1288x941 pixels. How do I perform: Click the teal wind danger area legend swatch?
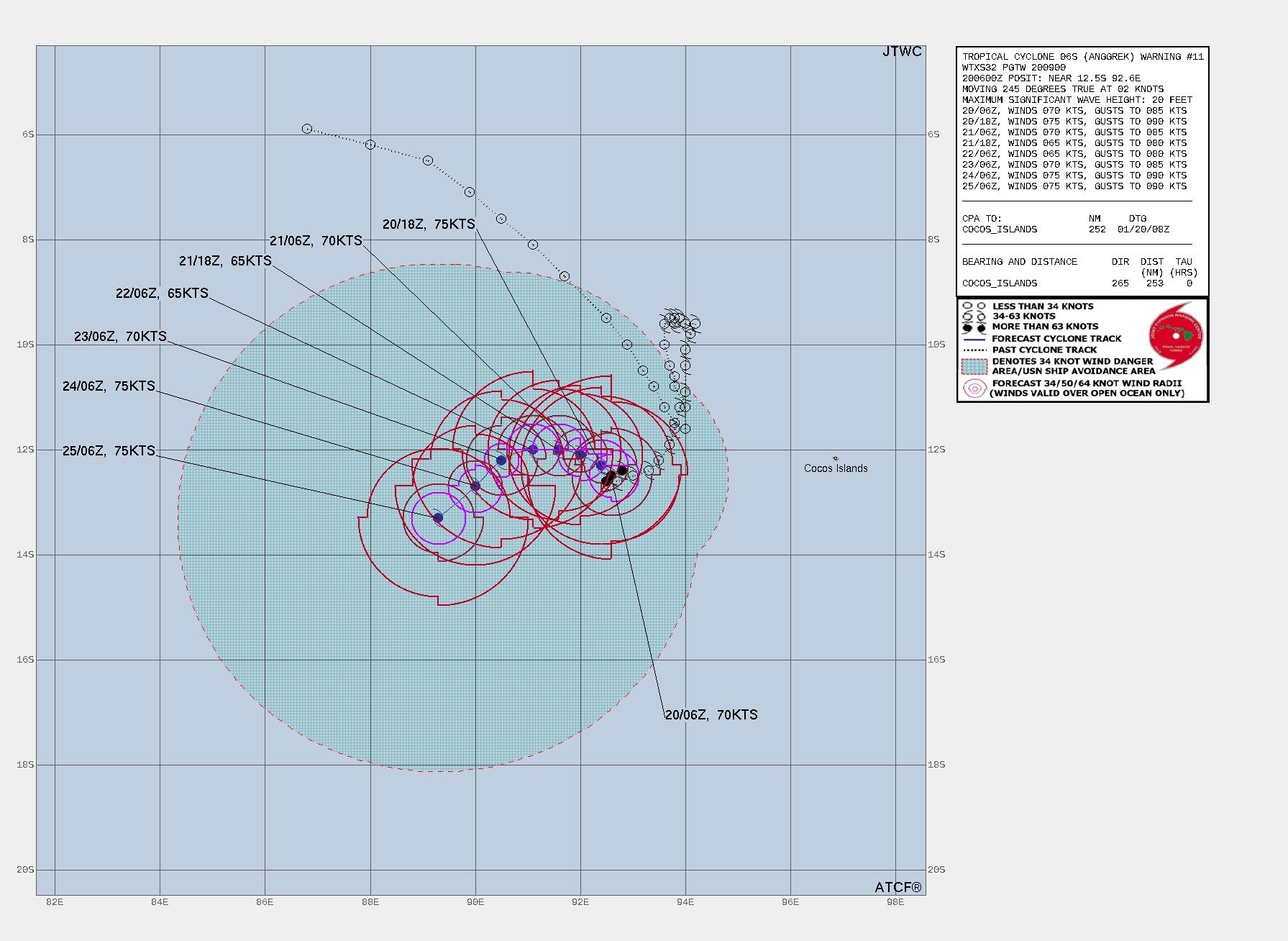[974, 366]
